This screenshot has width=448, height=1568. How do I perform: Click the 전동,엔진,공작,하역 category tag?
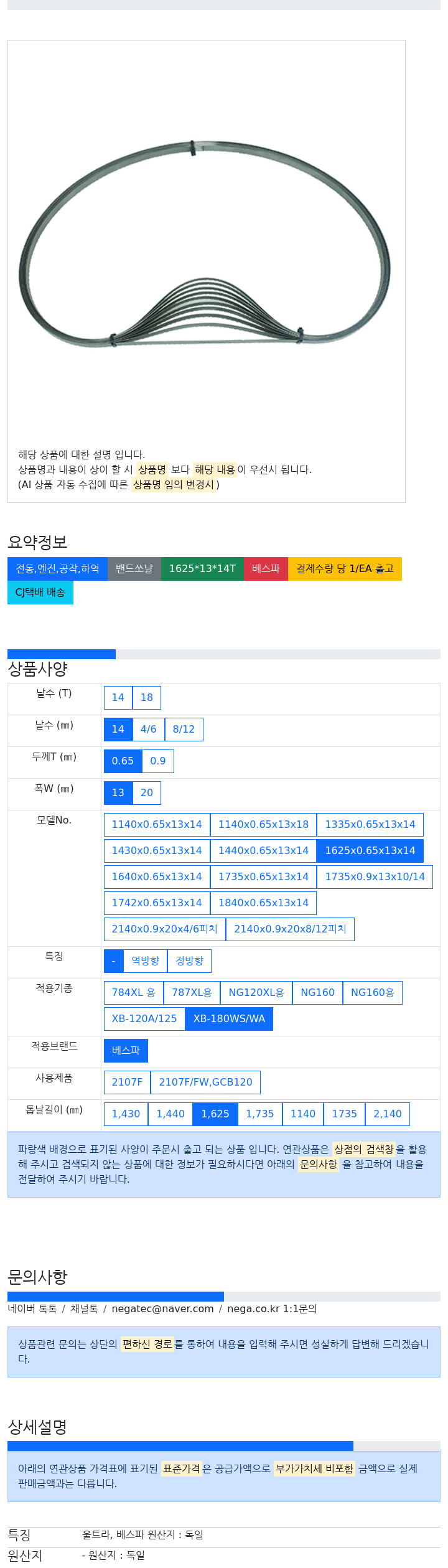(x=57, y=568)
